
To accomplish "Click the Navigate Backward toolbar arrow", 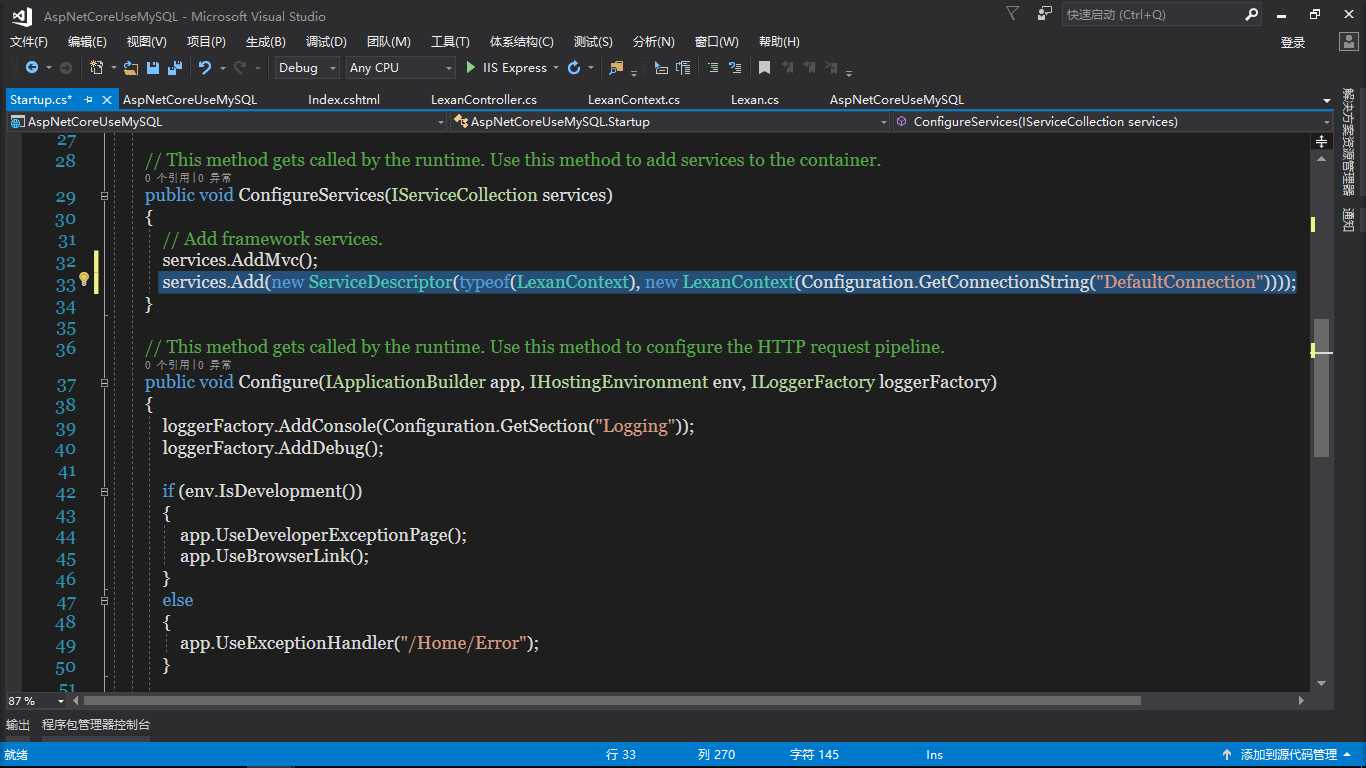I will point(32,68).
